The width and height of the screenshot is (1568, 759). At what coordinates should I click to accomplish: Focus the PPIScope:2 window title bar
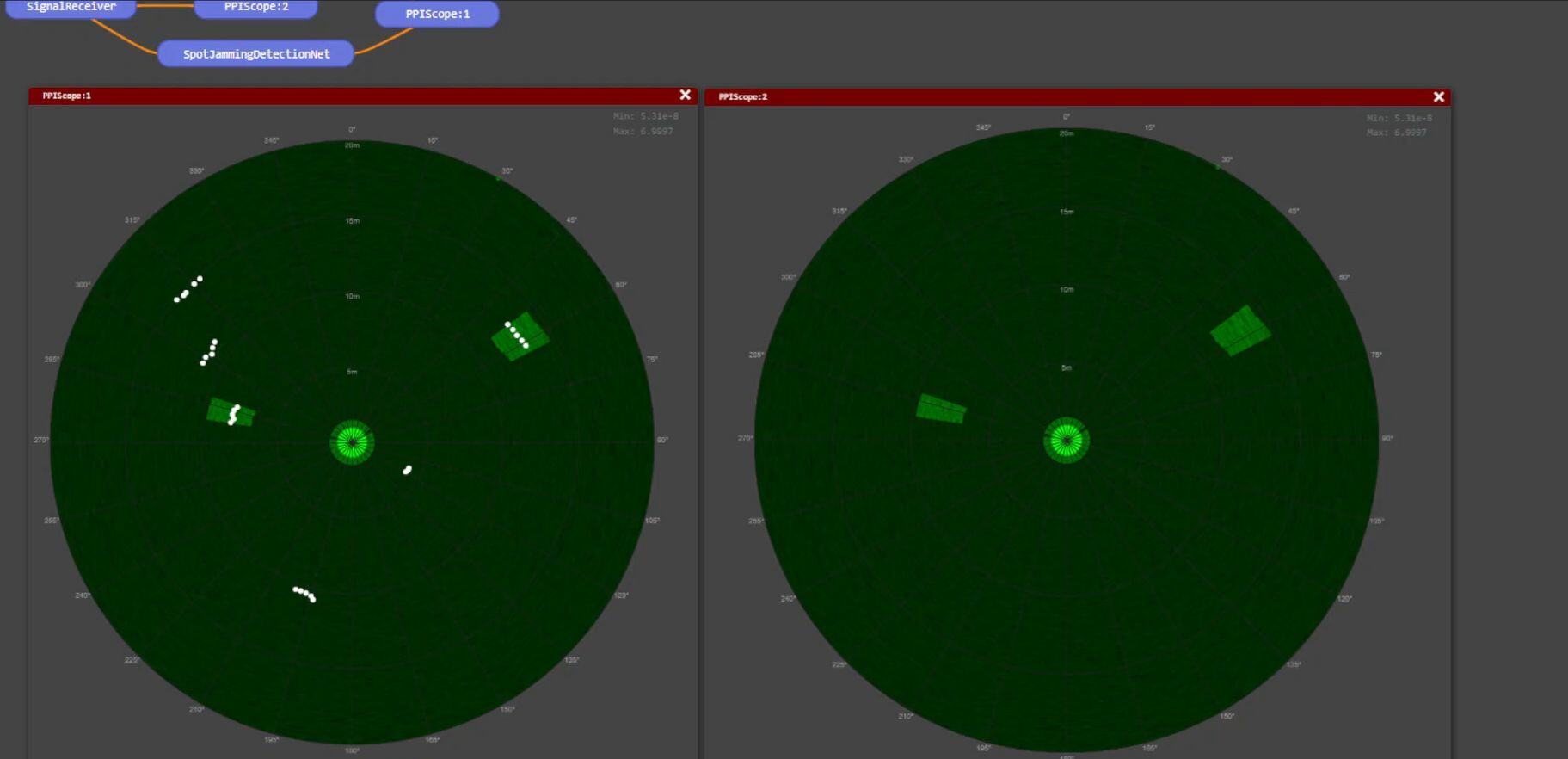tap(1032, 97)
